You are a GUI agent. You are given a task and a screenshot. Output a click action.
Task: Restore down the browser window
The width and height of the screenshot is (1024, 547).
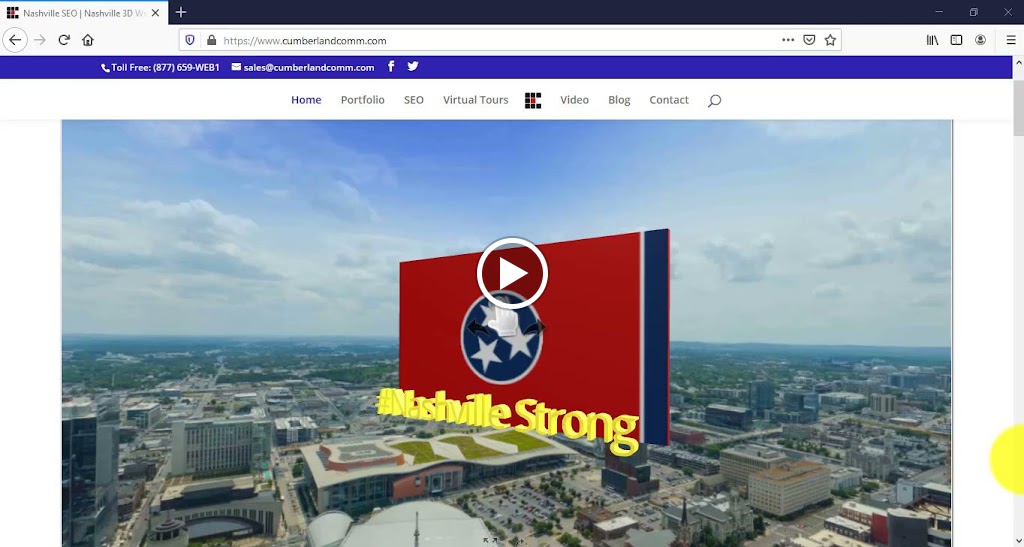coord(973,12)
